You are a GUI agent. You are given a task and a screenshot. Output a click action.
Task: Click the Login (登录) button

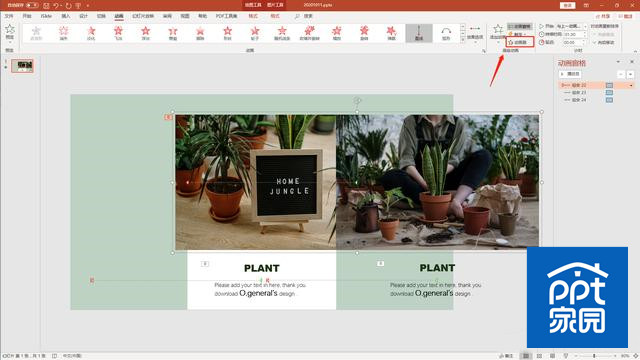click(567, 5)
